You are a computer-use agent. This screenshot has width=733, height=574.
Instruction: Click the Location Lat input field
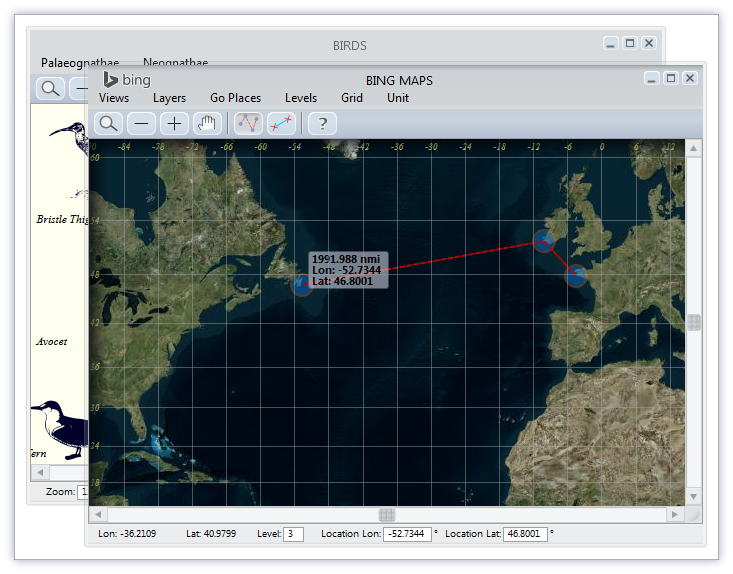pyautogui.click(x=525, y=534)
